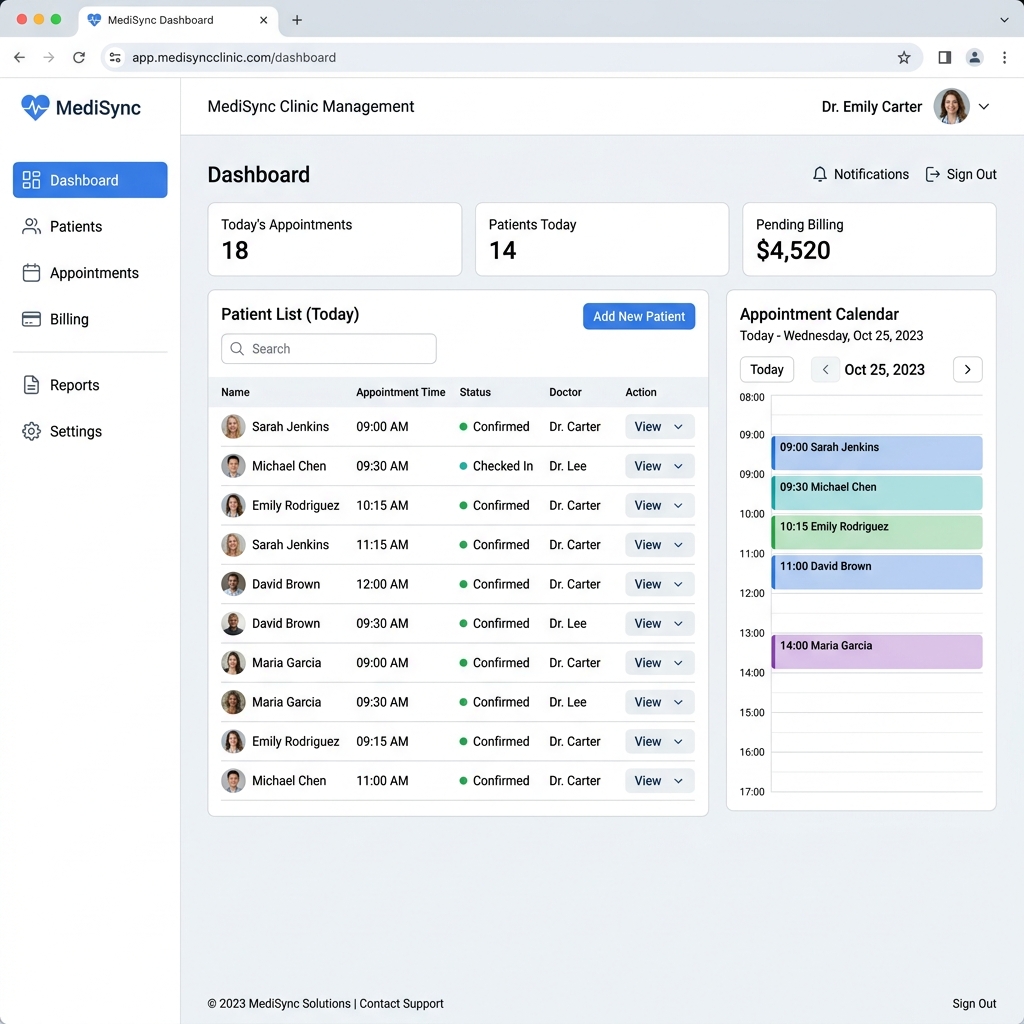Open the Dashboard section via sidebar icon
Viewport: 1024px width, 1024px height.
coord(31,180)
